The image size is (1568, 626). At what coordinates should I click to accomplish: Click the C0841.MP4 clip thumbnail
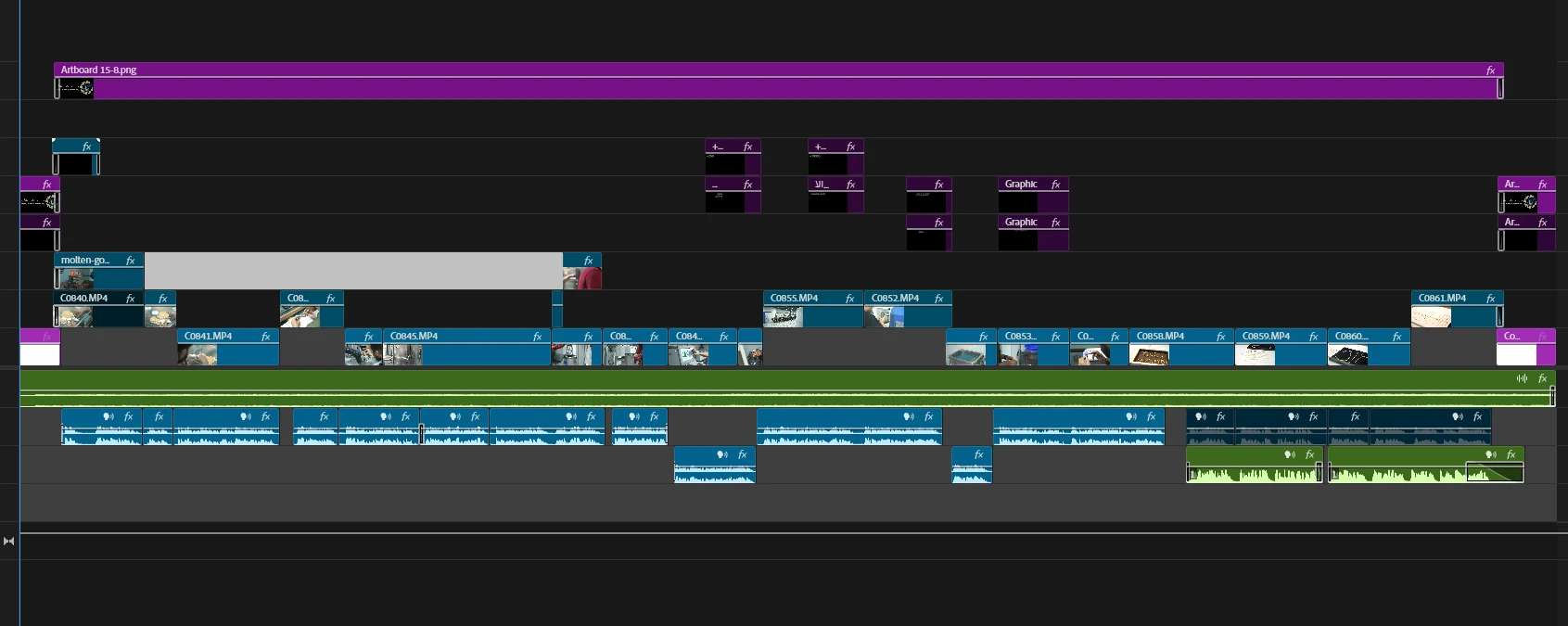click(x=198, y=355)
